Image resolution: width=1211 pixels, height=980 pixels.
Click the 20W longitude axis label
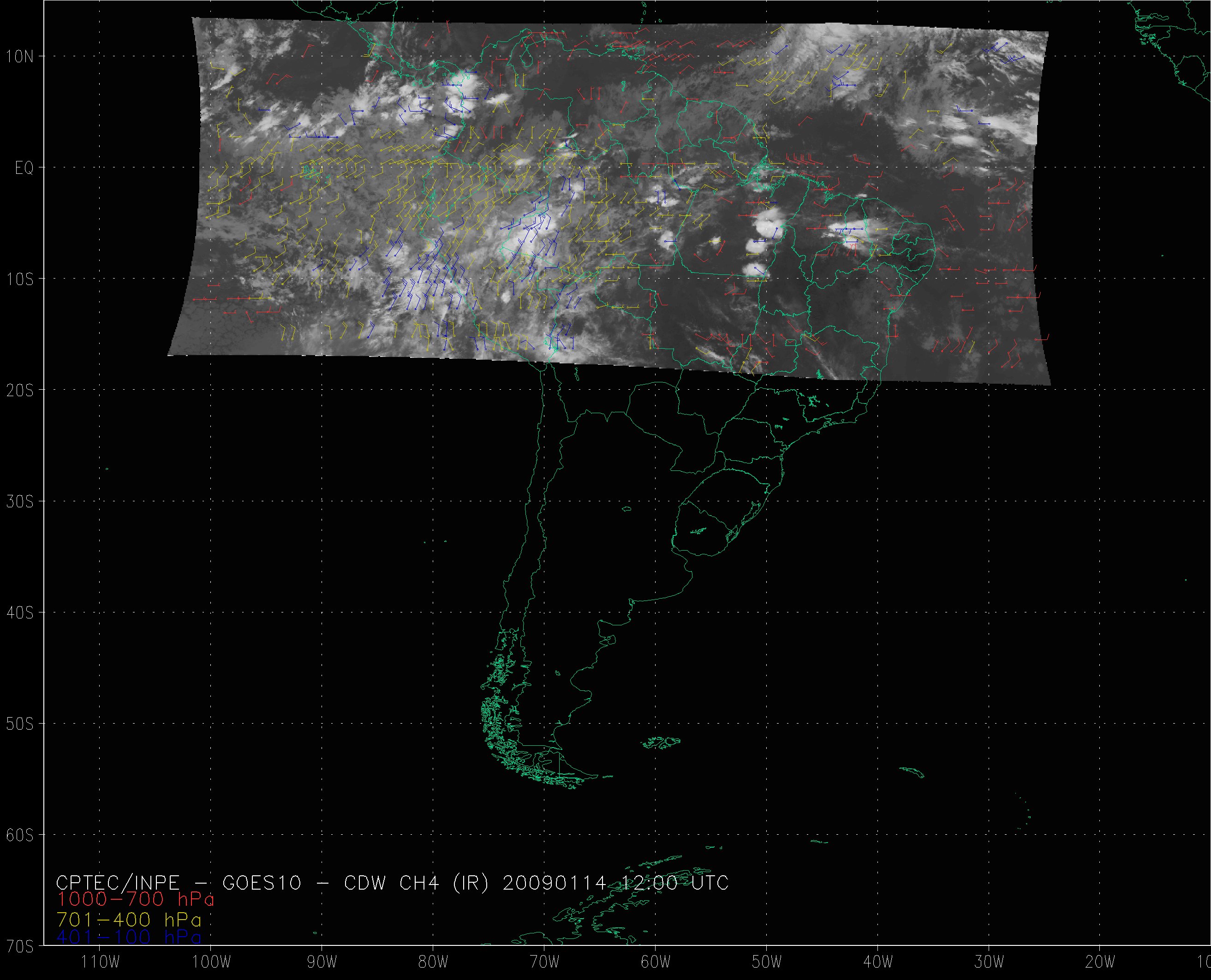[x=1100, y=962]
